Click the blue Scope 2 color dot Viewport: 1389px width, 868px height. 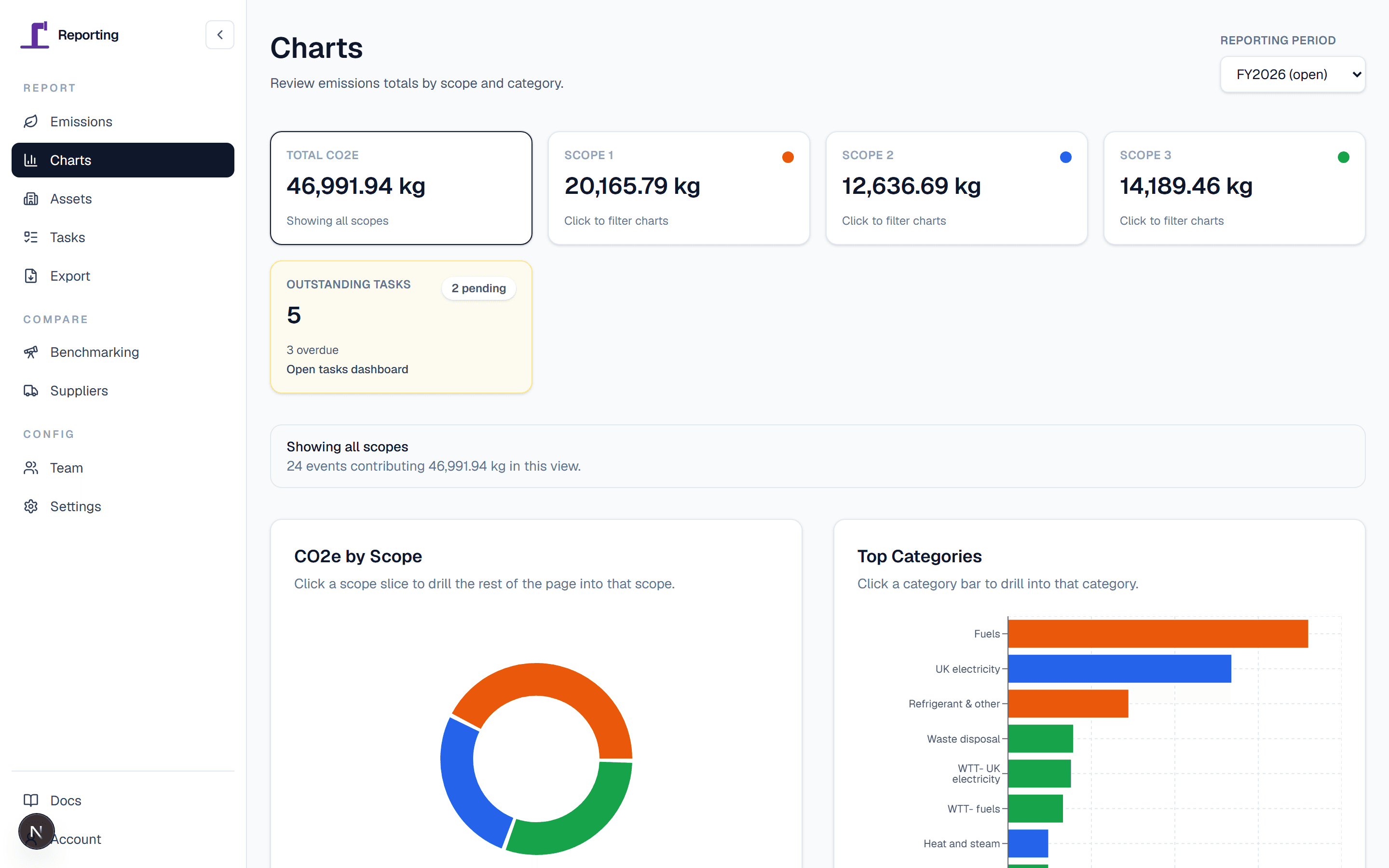[x=1066, y=157]
